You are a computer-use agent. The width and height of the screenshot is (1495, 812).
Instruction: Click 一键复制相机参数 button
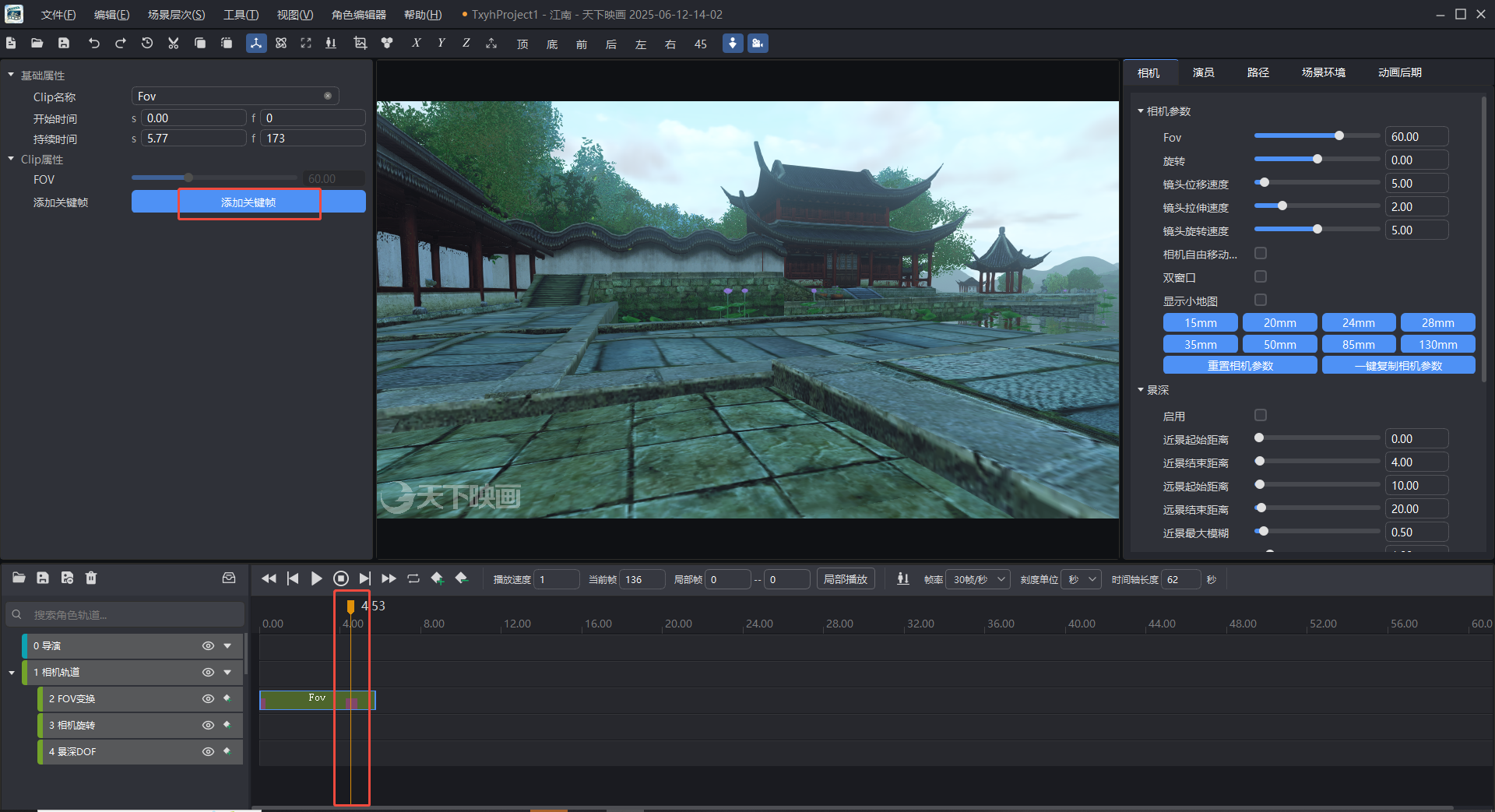pyautogui.click(x=1398, y=365)
